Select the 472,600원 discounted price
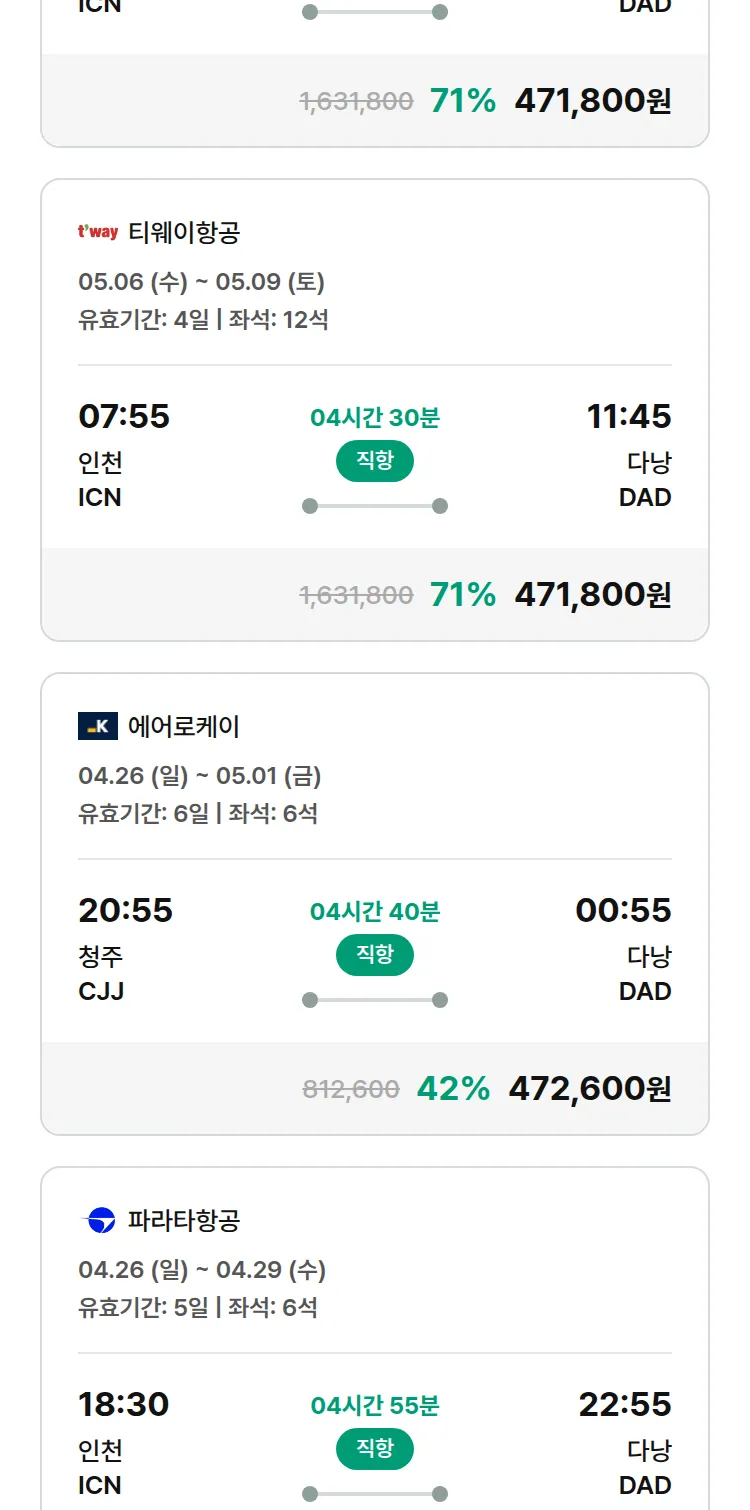 590,1088
